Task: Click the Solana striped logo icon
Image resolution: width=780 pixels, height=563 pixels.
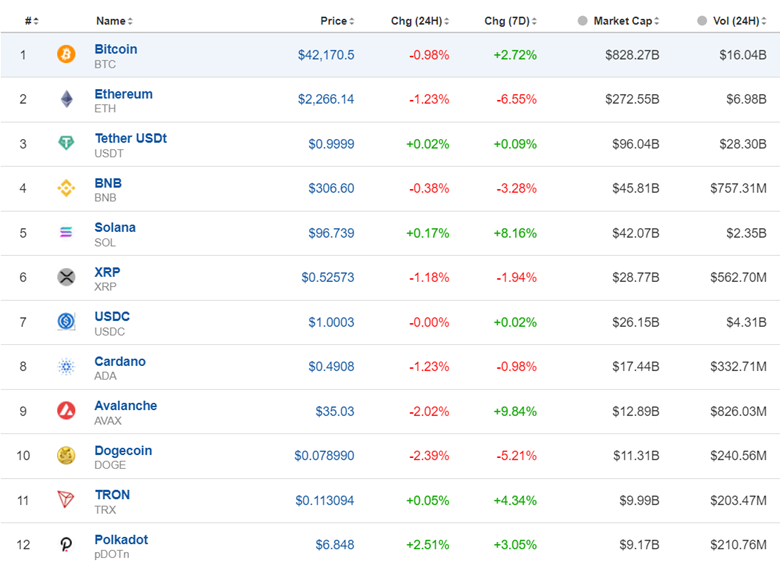Action: coord(66,233)
